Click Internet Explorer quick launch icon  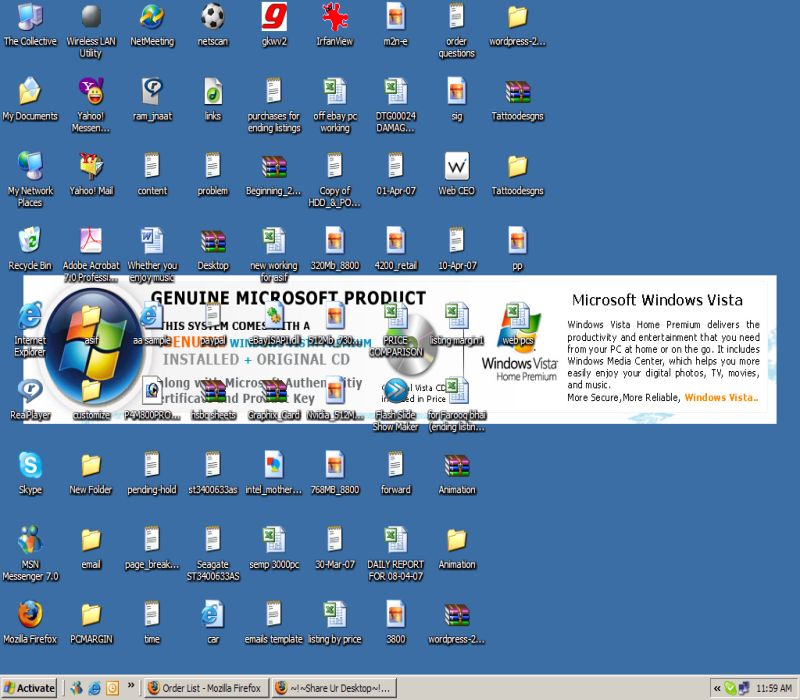(x=94, y=688)
